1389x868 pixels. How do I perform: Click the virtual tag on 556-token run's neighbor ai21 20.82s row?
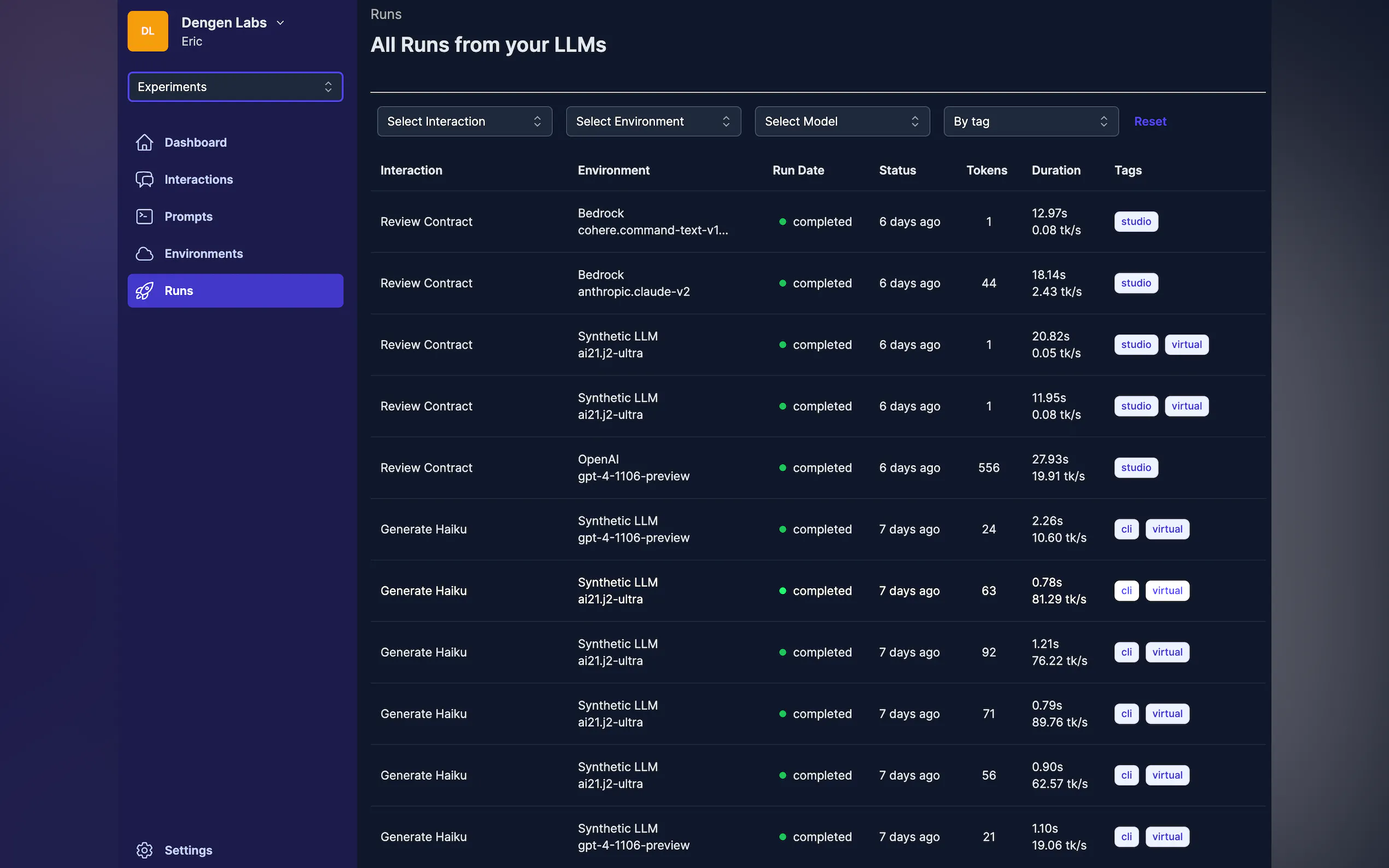coord(1186,344)
